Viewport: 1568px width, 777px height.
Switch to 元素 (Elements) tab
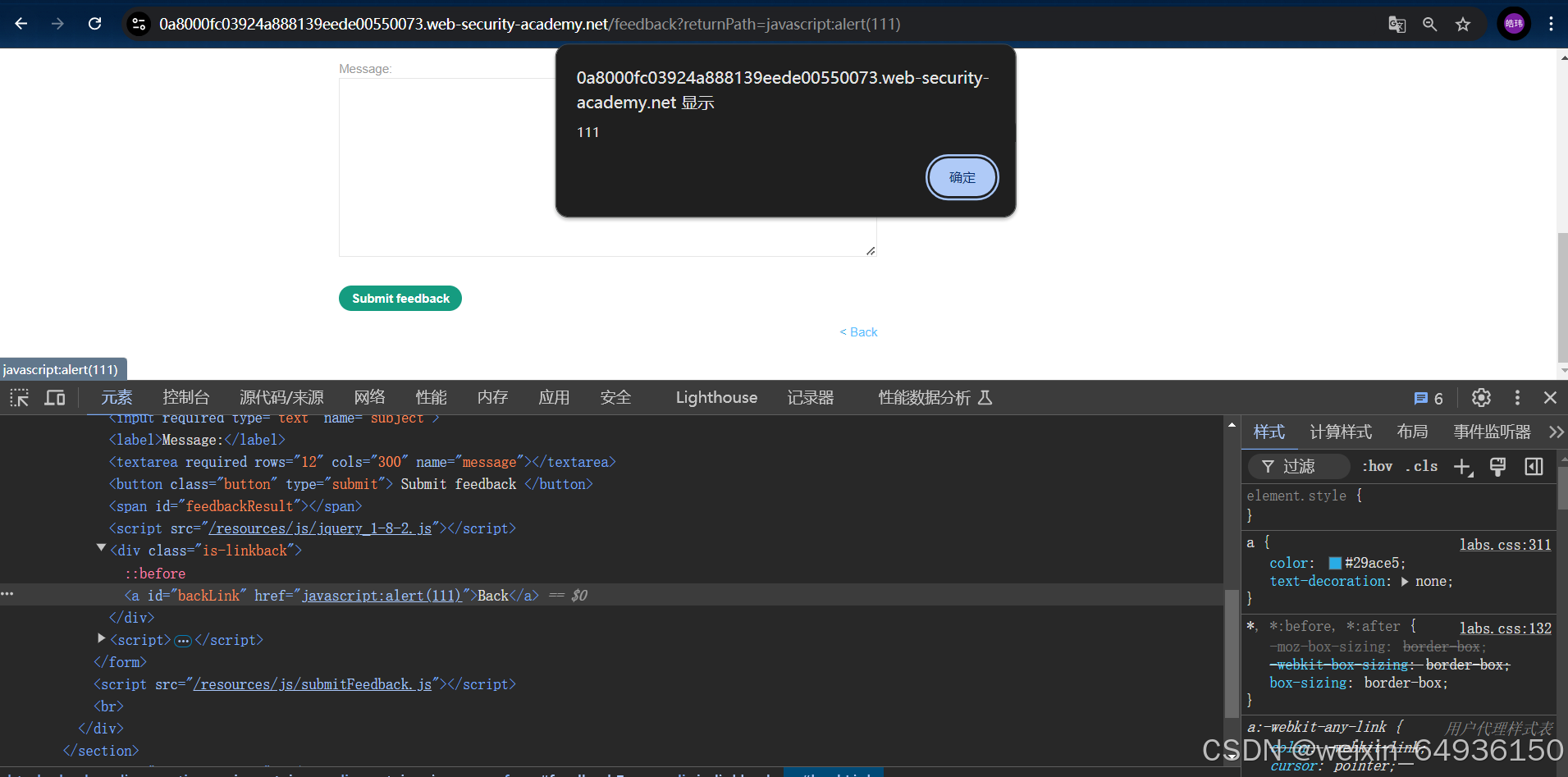point(117,398)
